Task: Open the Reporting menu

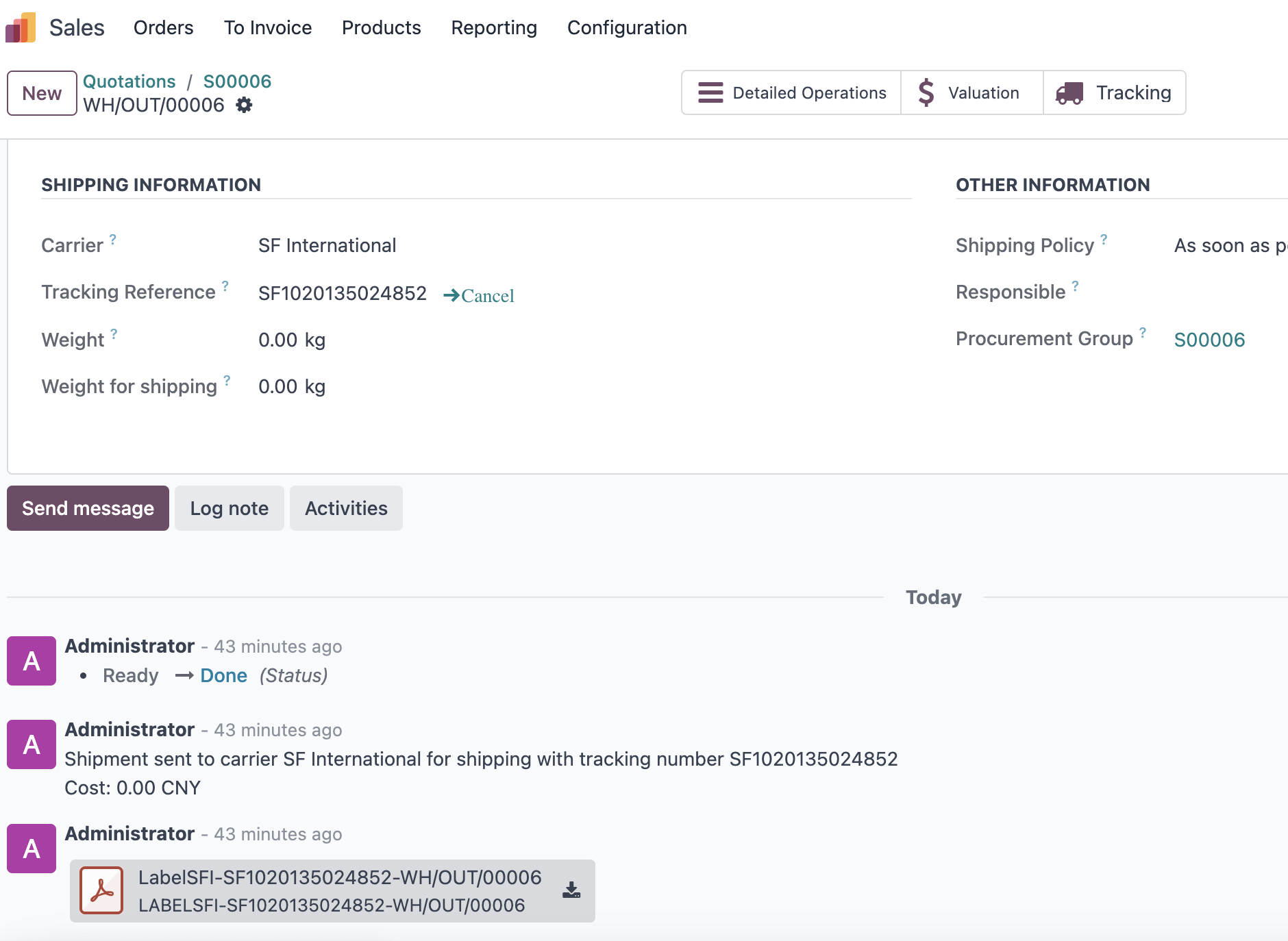Action: click(x=494, y=27)
